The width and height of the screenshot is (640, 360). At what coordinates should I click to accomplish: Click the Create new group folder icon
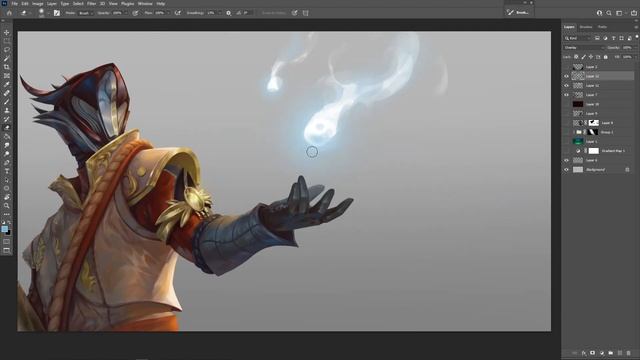tap(611, 353)
